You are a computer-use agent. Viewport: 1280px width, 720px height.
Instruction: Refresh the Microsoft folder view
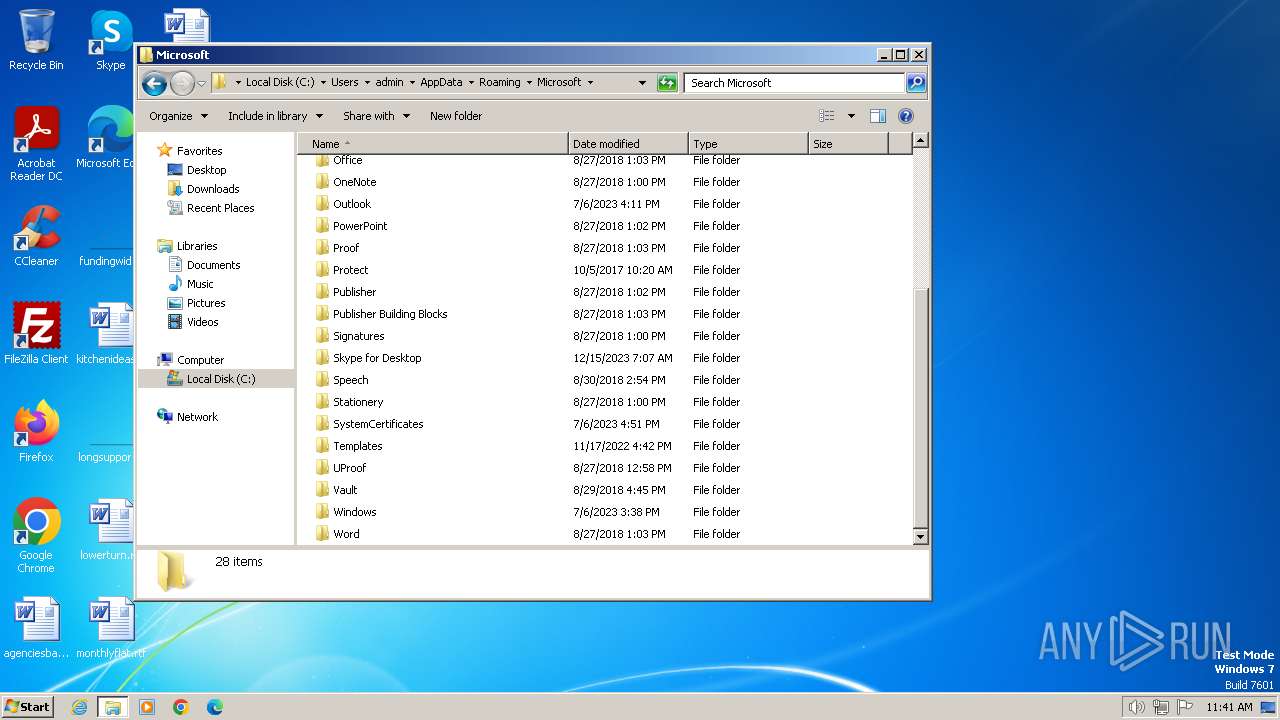(667, 83)
